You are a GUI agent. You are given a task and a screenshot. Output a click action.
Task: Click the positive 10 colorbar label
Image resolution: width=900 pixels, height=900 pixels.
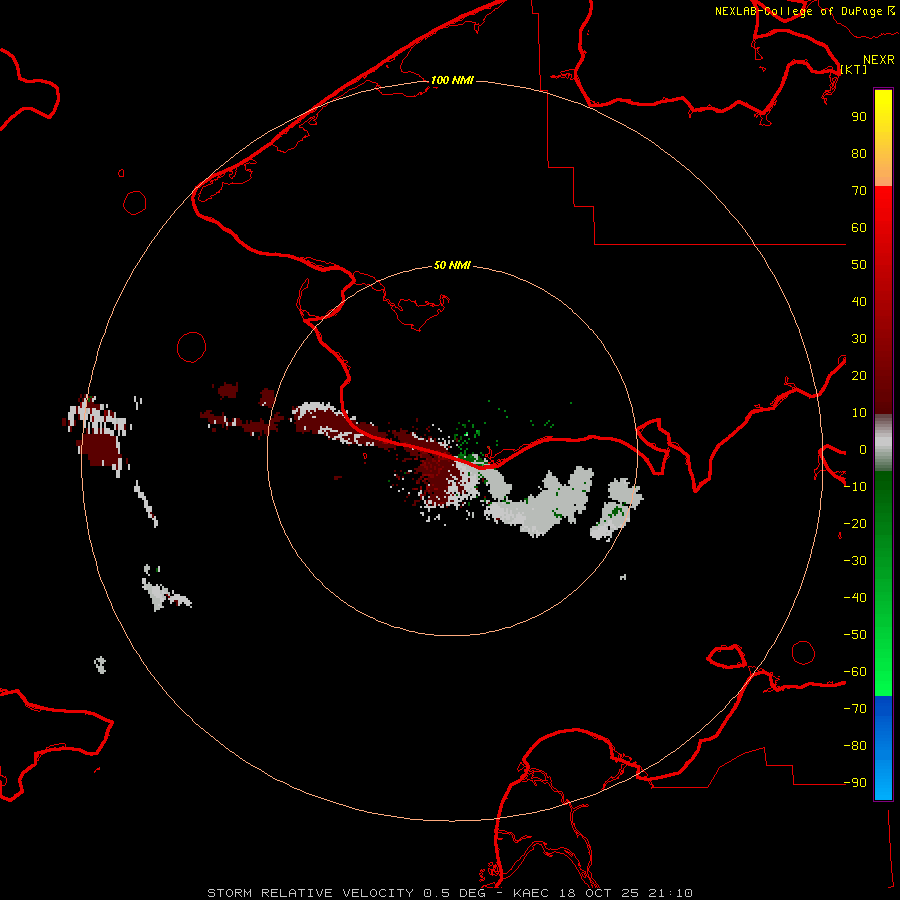[859, 413]
